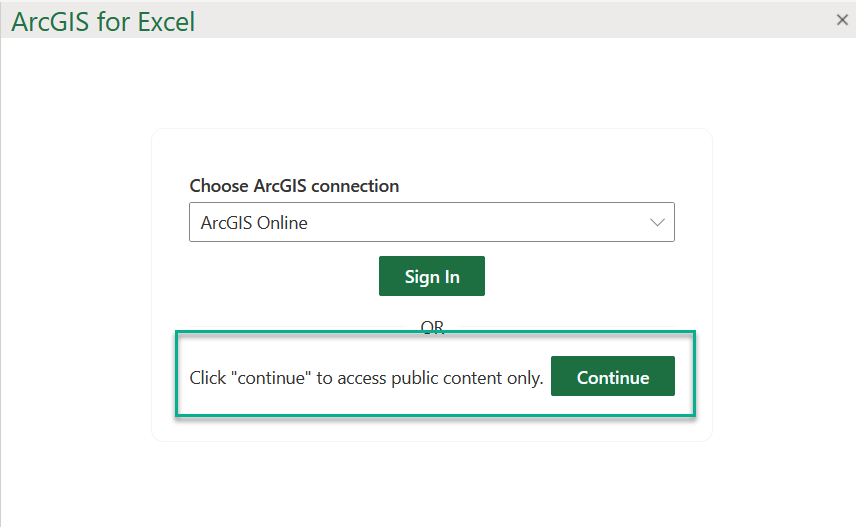Image resolution: width=856 pixels, height=527 pixels.
Task: Expand the ArcGIS connection dropdown arrow
Action: click(657, 223)
